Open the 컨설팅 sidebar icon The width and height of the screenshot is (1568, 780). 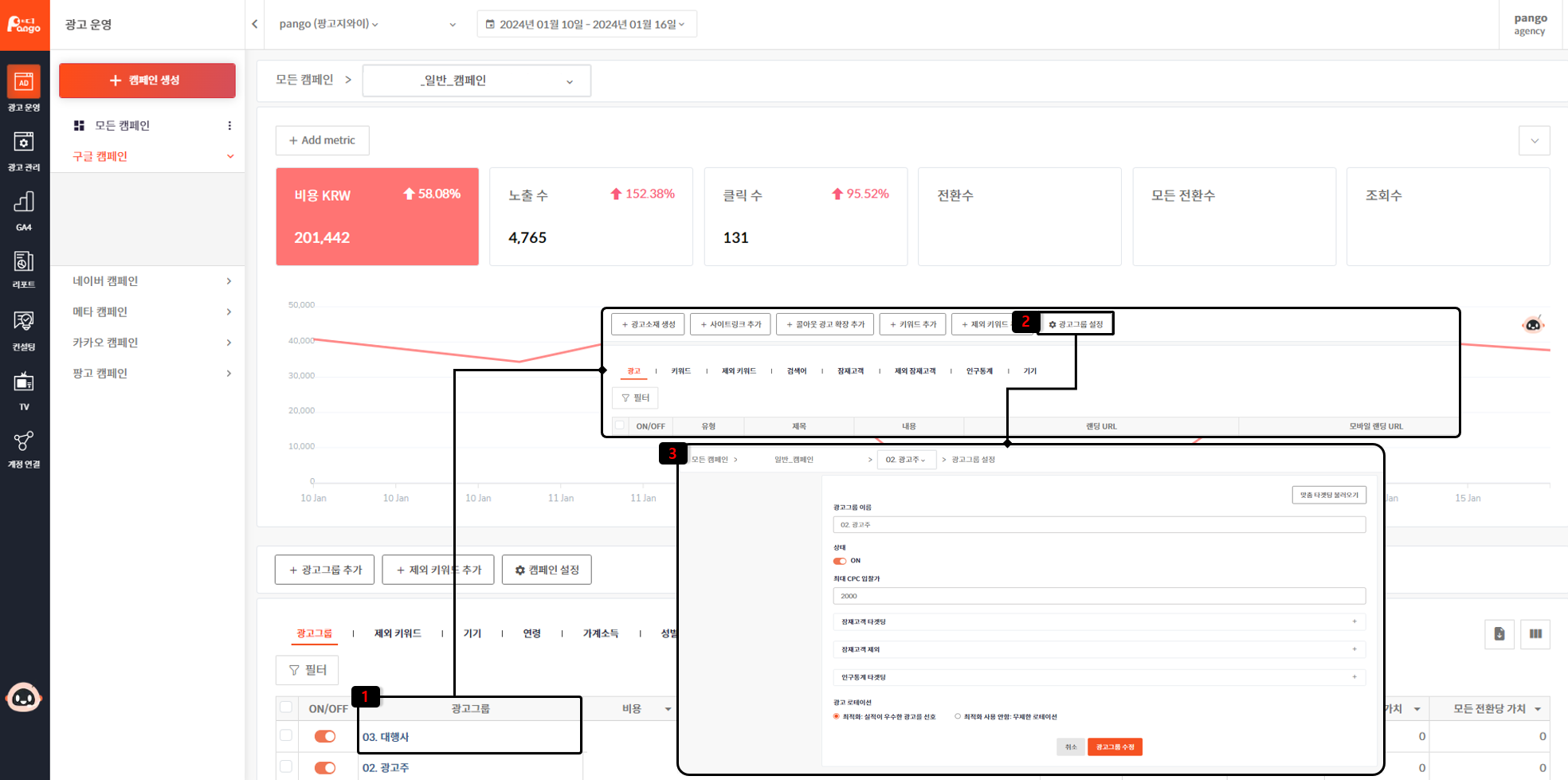pyautogui.click(x=24, y=330)
